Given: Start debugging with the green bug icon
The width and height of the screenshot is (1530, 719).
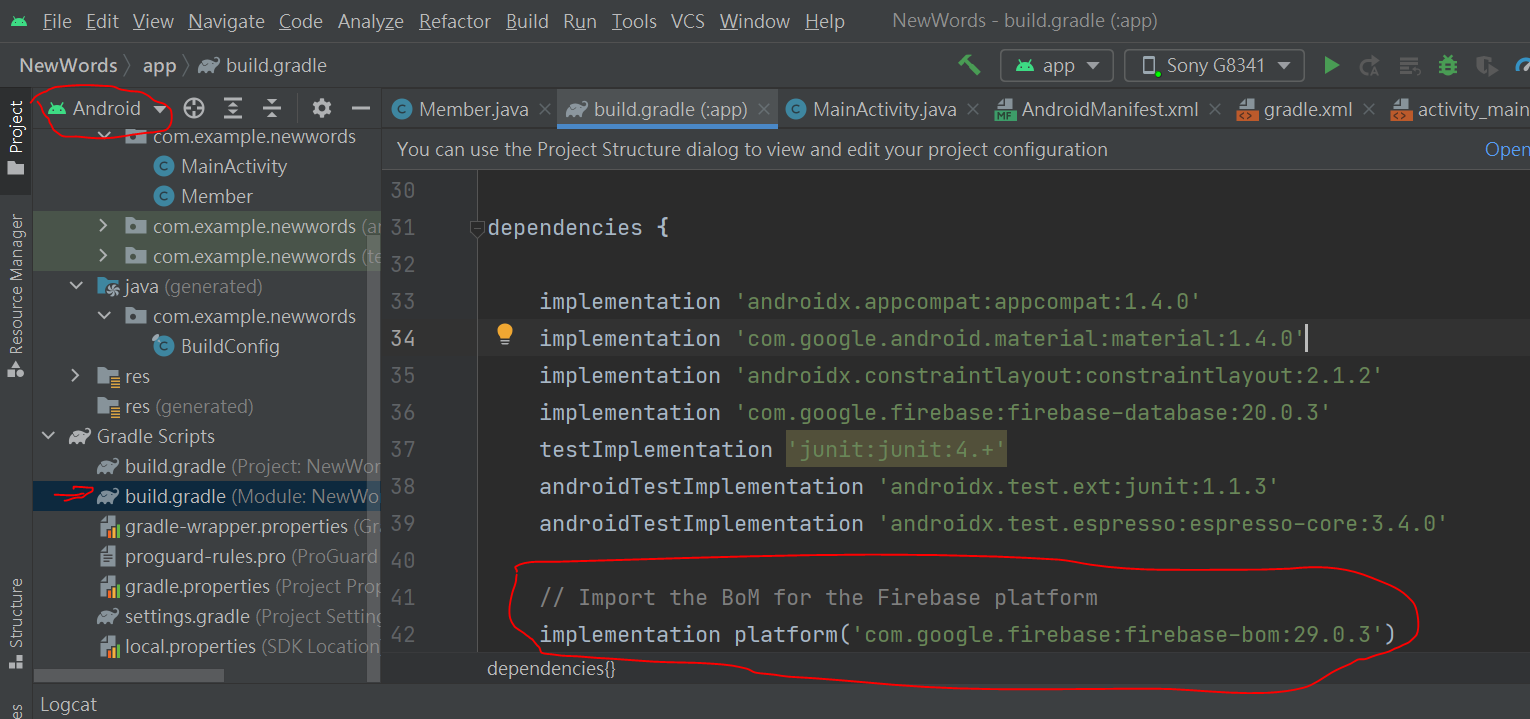Looking at the screenshot, I should tap(1448, 65).
